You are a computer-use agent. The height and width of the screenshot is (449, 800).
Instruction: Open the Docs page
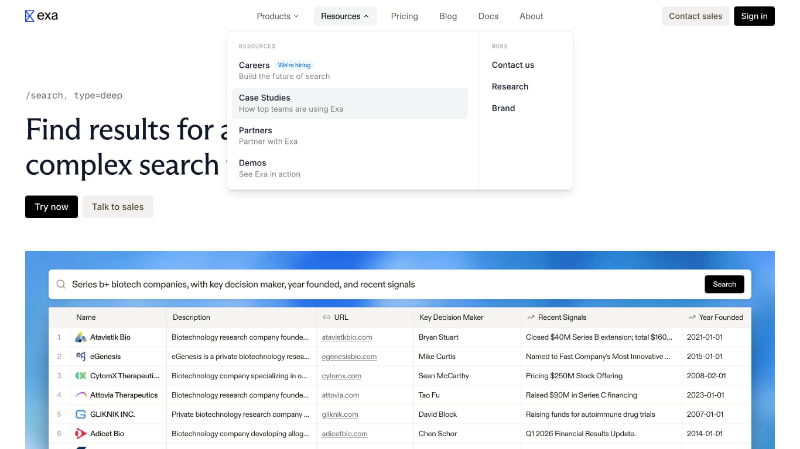pos(488,16)
